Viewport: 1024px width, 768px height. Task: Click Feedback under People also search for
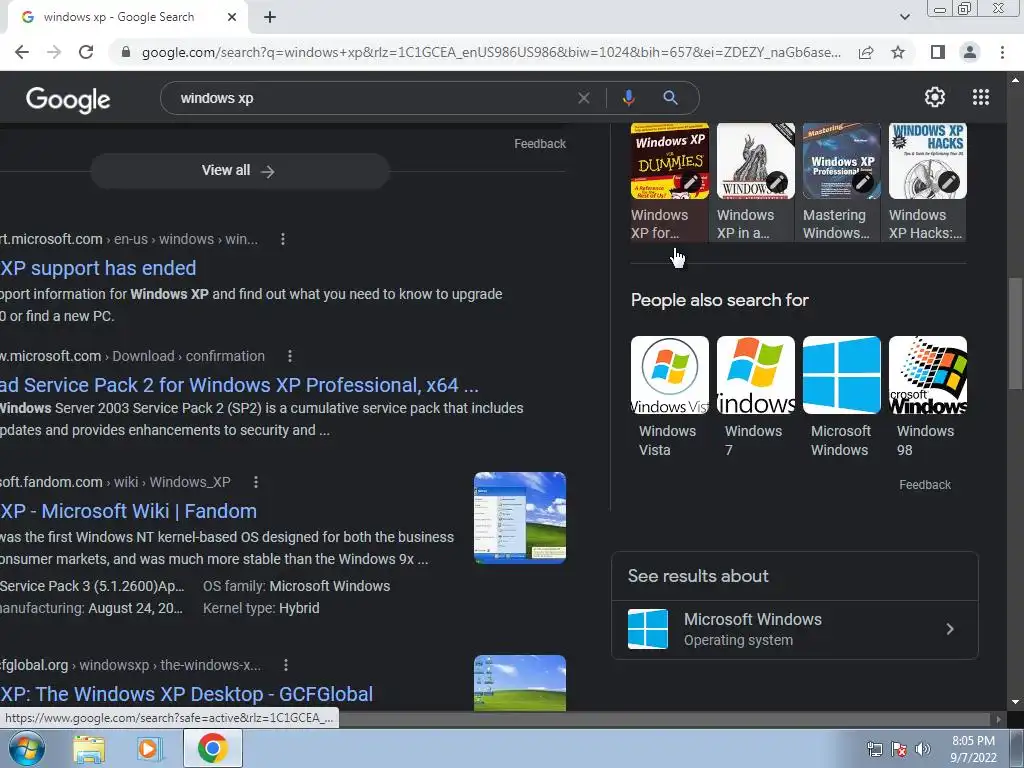pos(925,485)
